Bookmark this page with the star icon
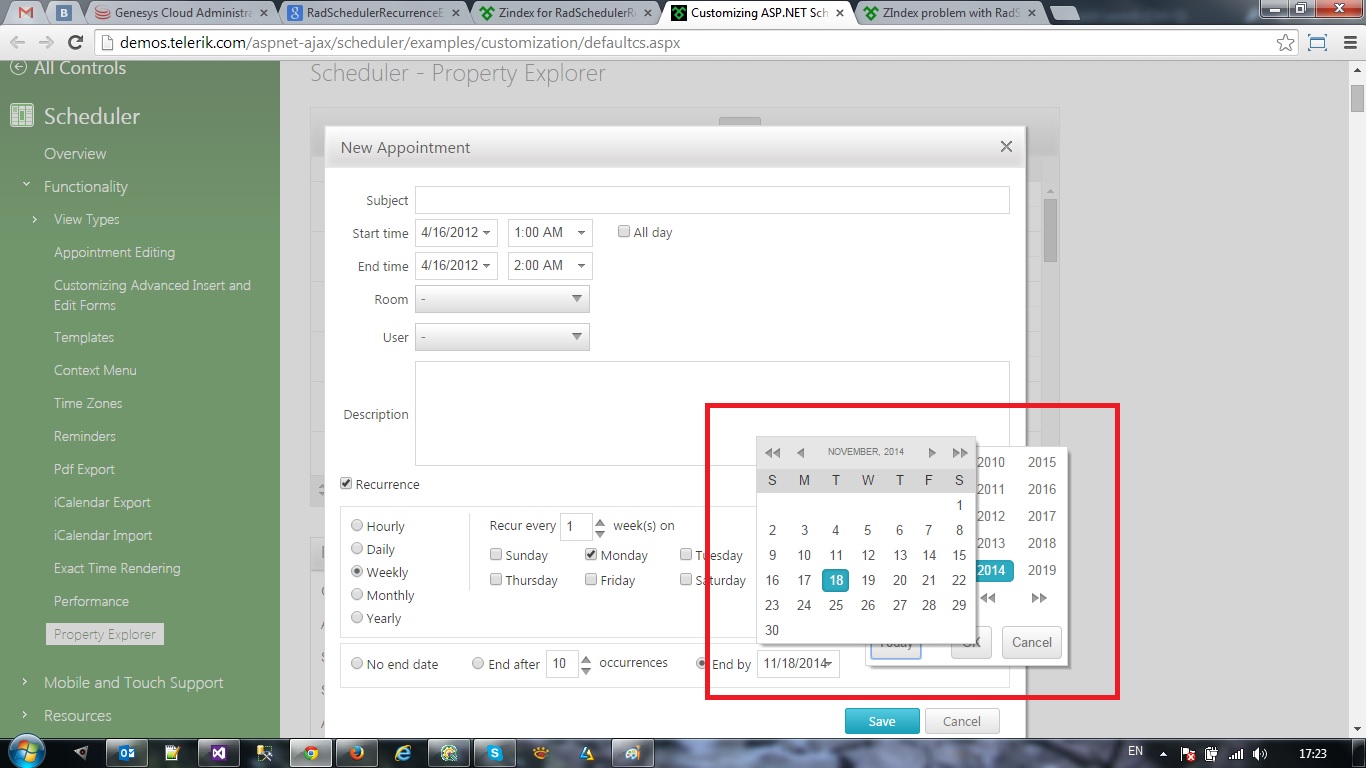The height and width of the screenshot is (768, 1366). pos(1286,43)
